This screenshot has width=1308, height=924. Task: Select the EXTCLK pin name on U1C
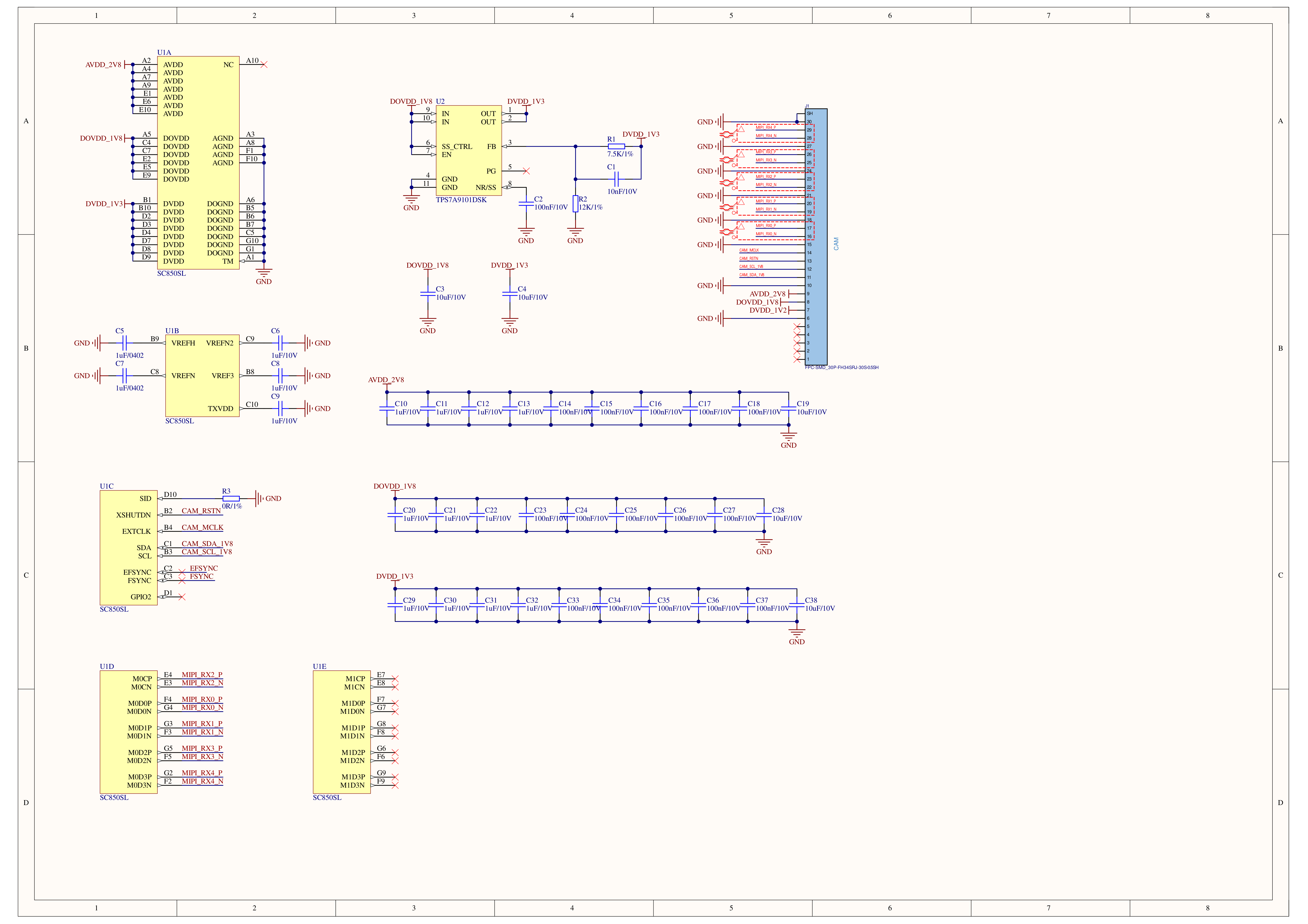point(136,532)
